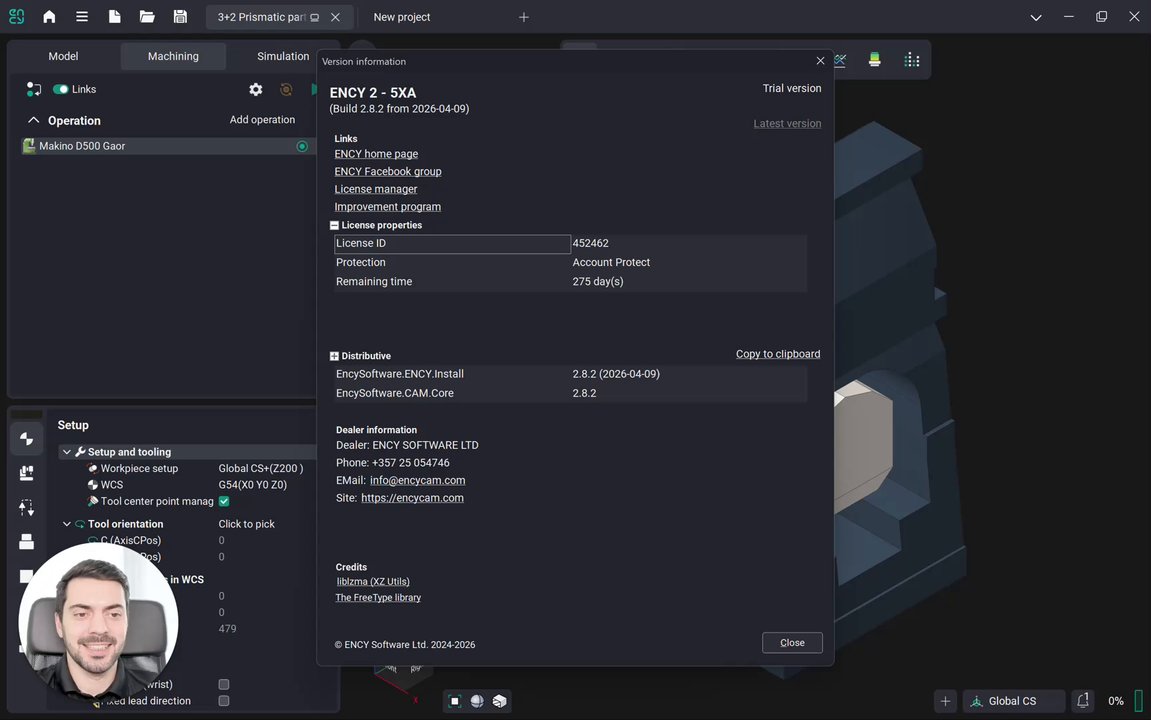This screenshot has height=720, width=1151.
Task: Click the fit view square icon below viewport
Action: point(454,701)
